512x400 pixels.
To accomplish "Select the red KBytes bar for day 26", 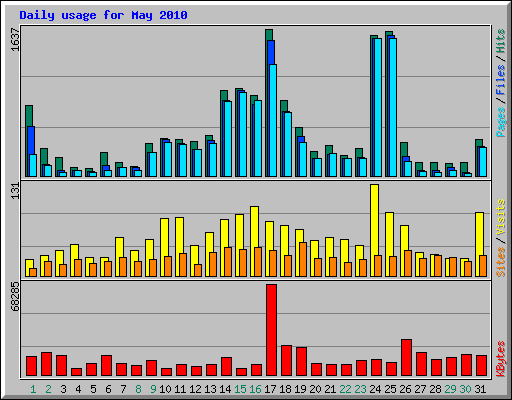I will (x=406, y=358).
